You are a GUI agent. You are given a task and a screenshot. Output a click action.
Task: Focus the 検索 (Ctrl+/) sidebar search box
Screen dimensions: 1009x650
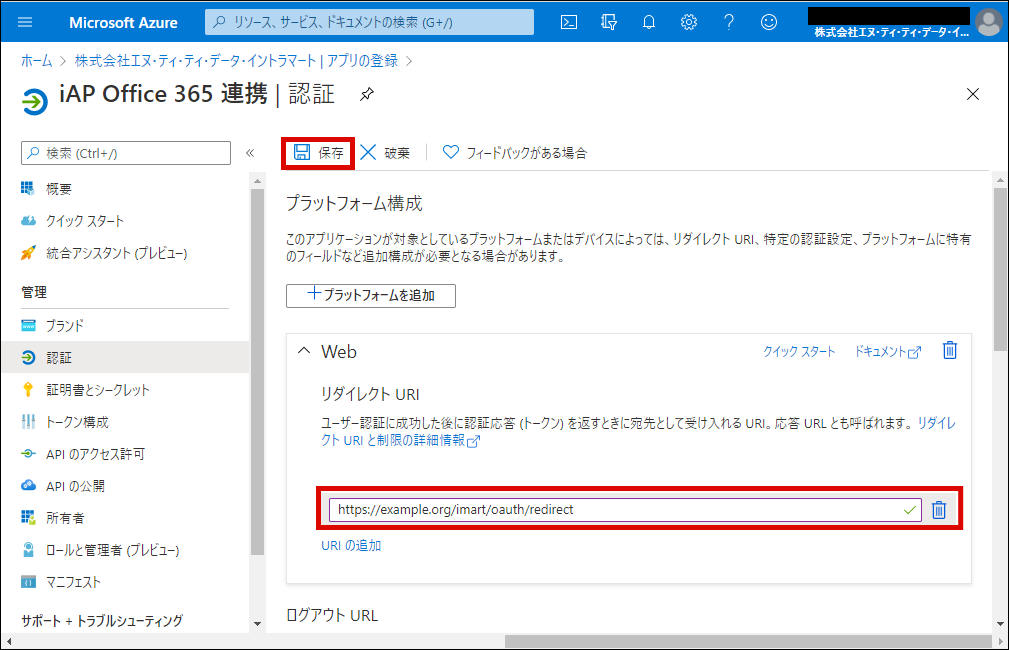[126, 153]
